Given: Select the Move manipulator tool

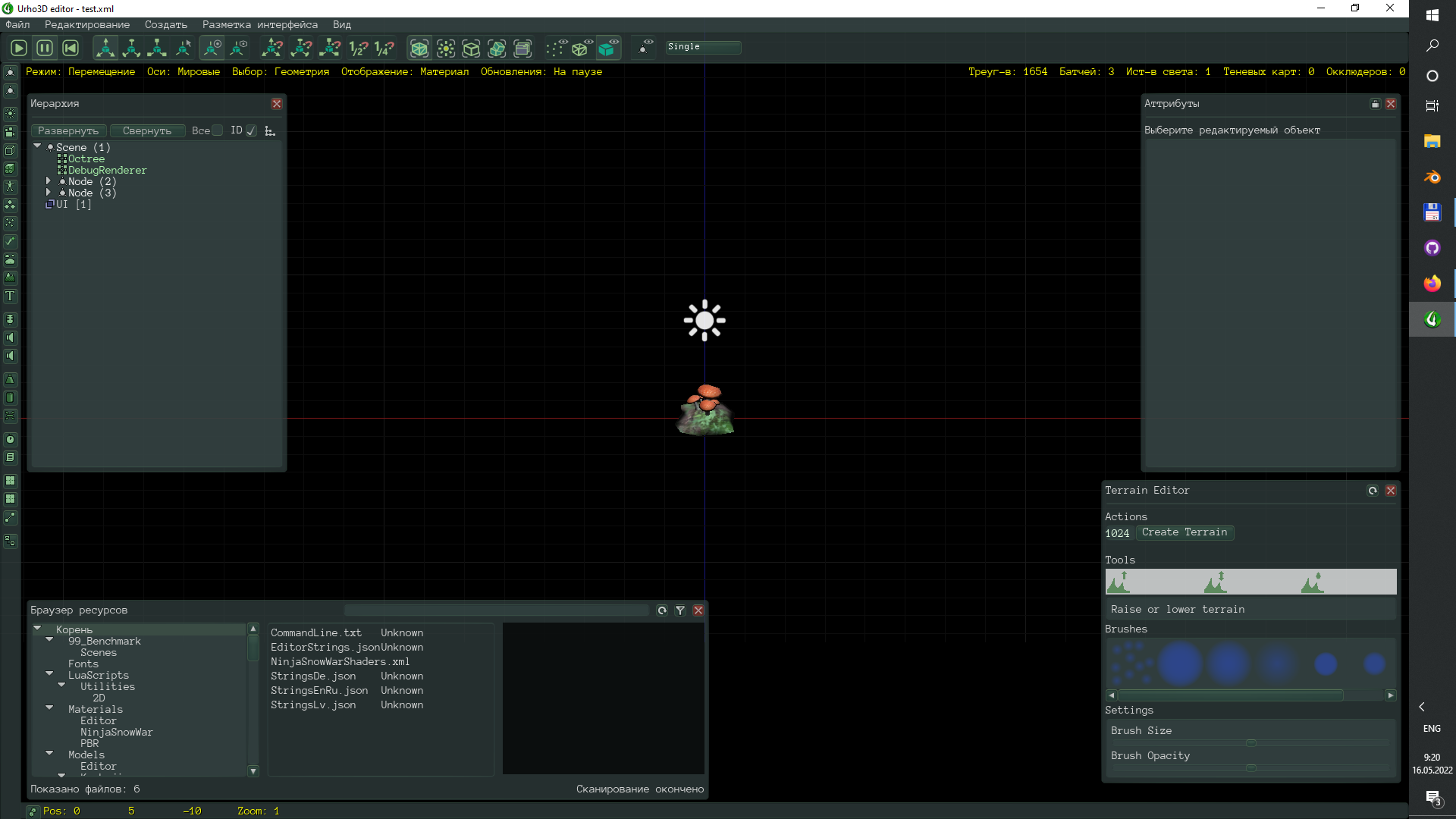Looking at the screenshot, I should [105, 47].
